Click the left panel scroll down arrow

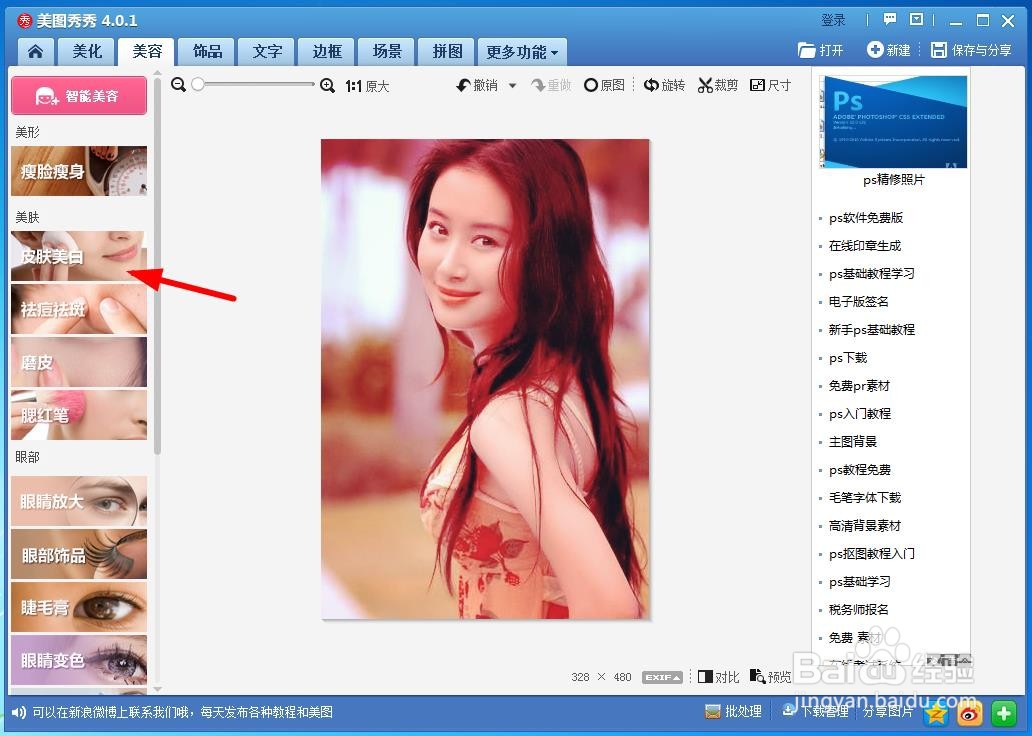[x=157, y=689]
